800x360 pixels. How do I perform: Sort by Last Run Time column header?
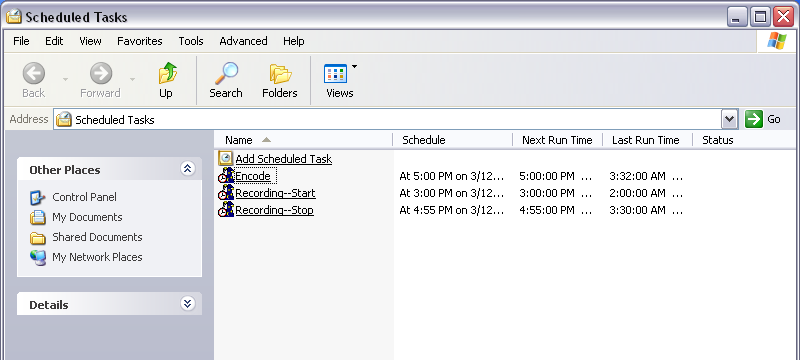[x=647, y=140]
